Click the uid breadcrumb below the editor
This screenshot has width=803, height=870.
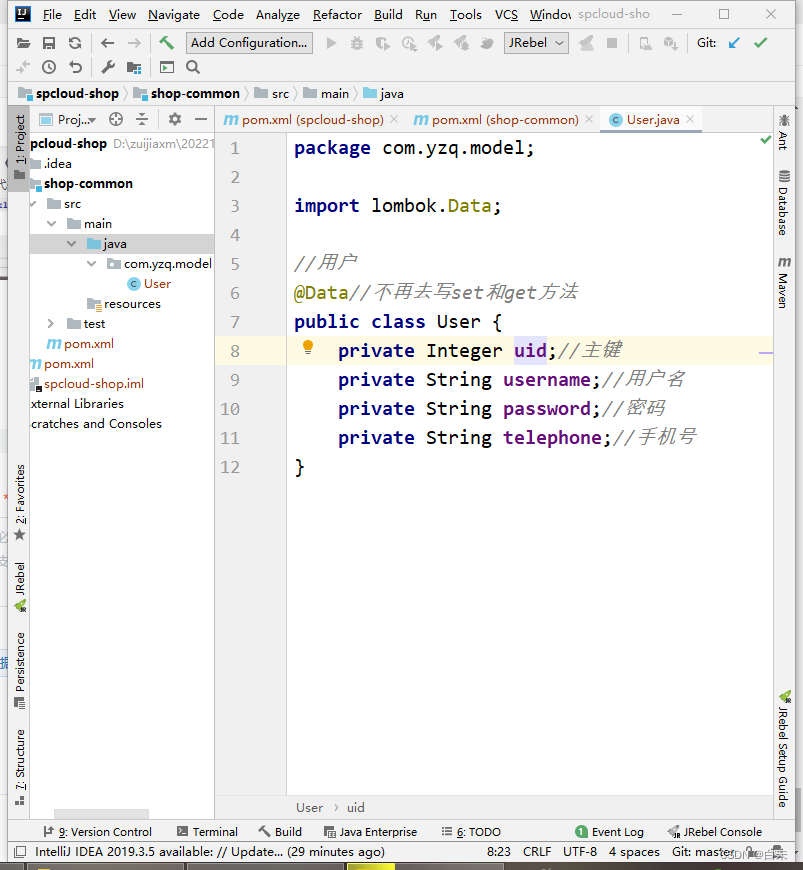tap(355, 807)
